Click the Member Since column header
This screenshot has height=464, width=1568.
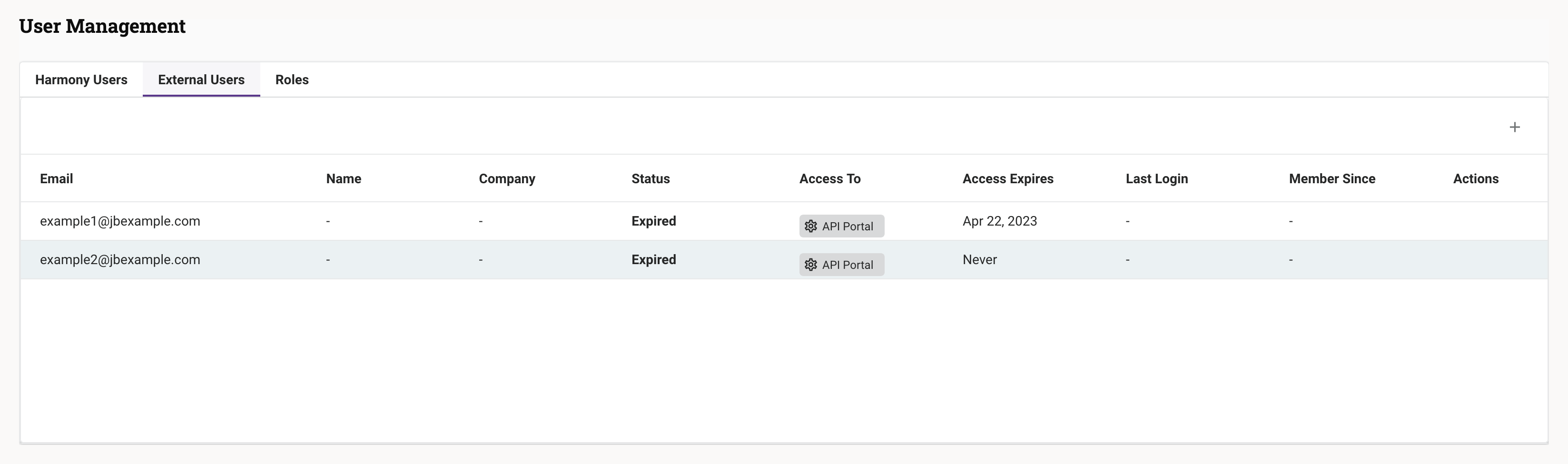(x=1332, y=178)
